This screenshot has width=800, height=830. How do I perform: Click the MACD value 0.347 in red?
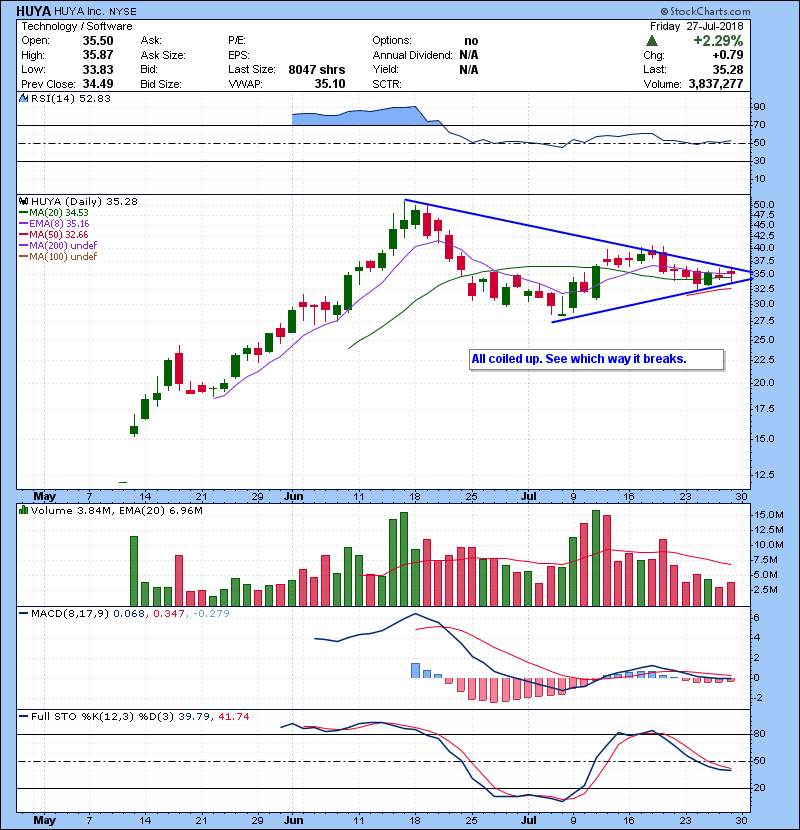pyautogui.click(x=168, y=614)
